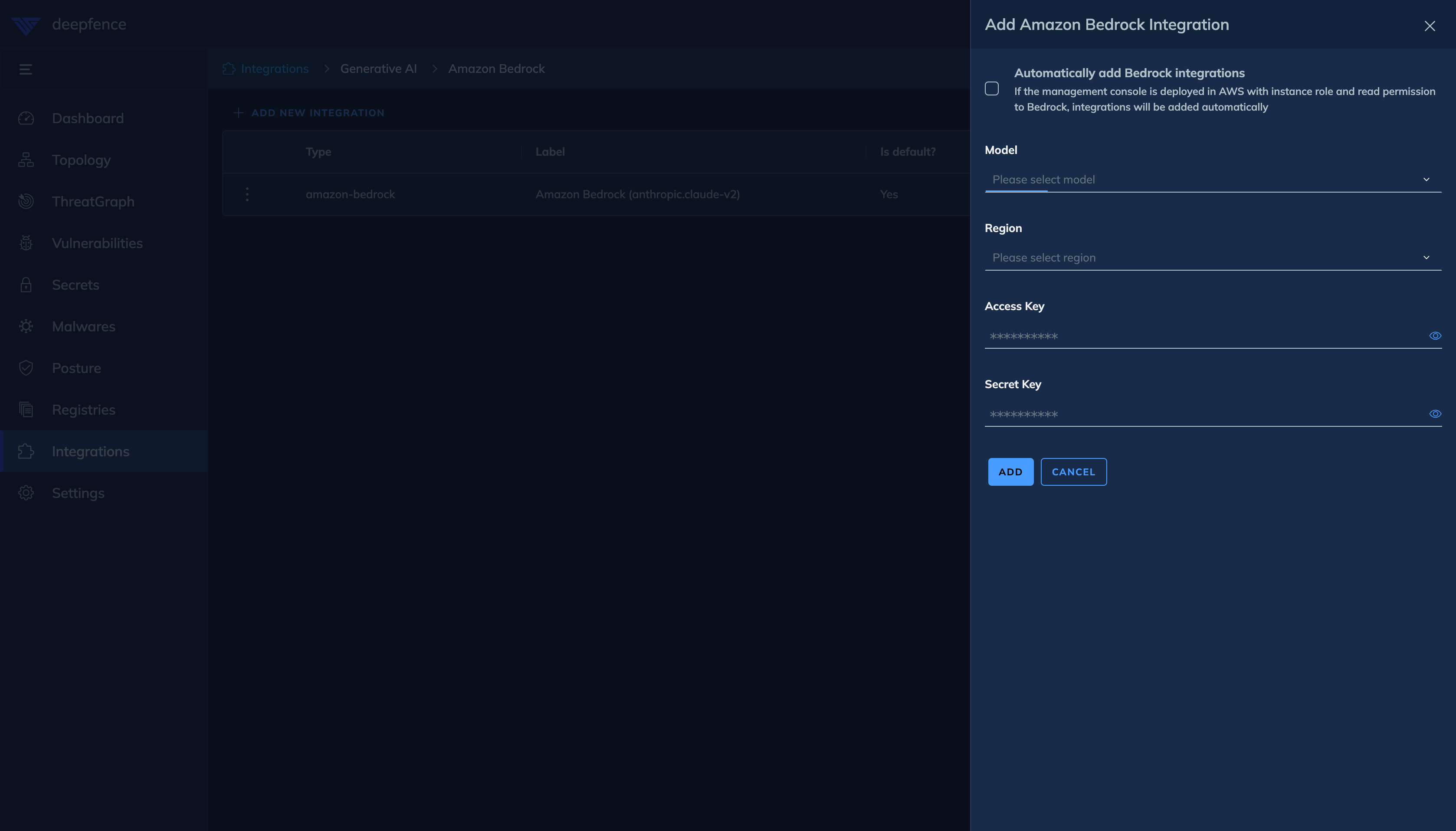Open the Malwares section

click(83, 327)
